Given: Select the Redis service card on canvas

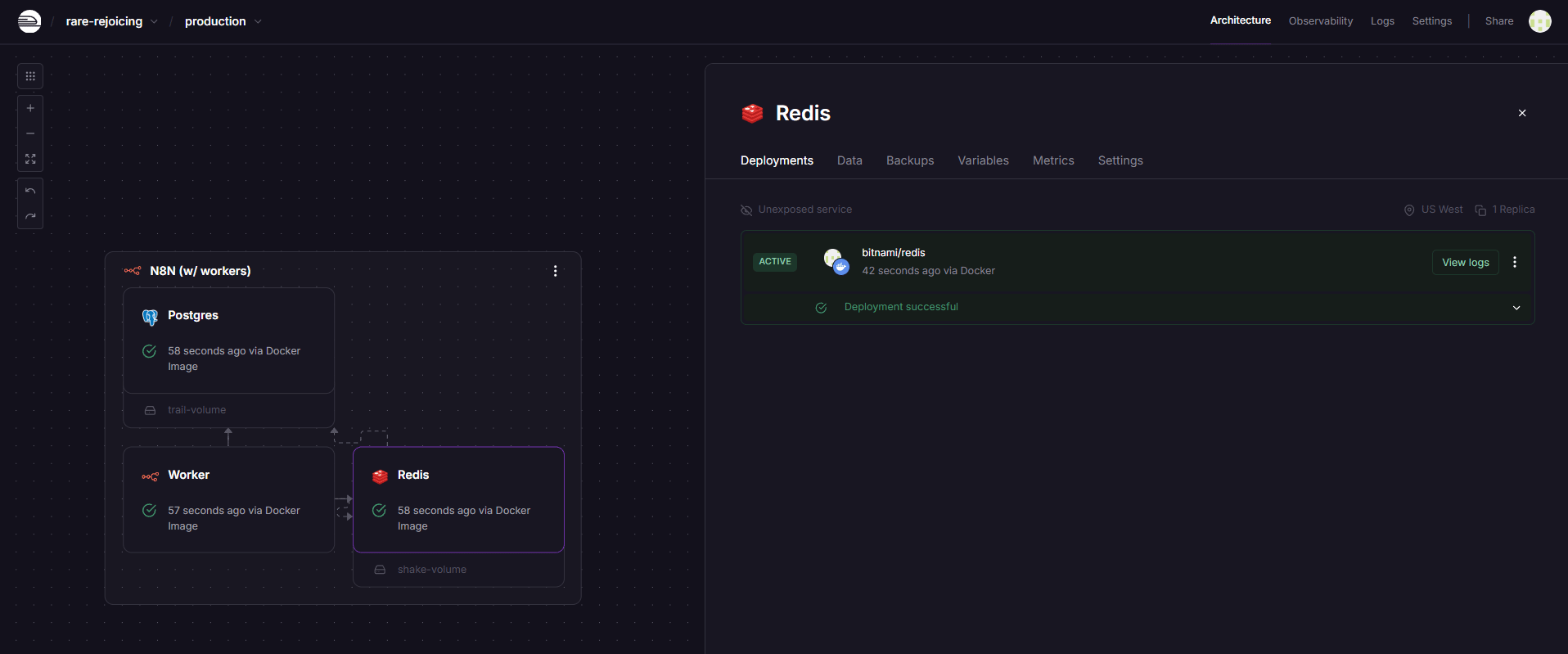Looking at the screenshot, I should (x=458, y=499).
